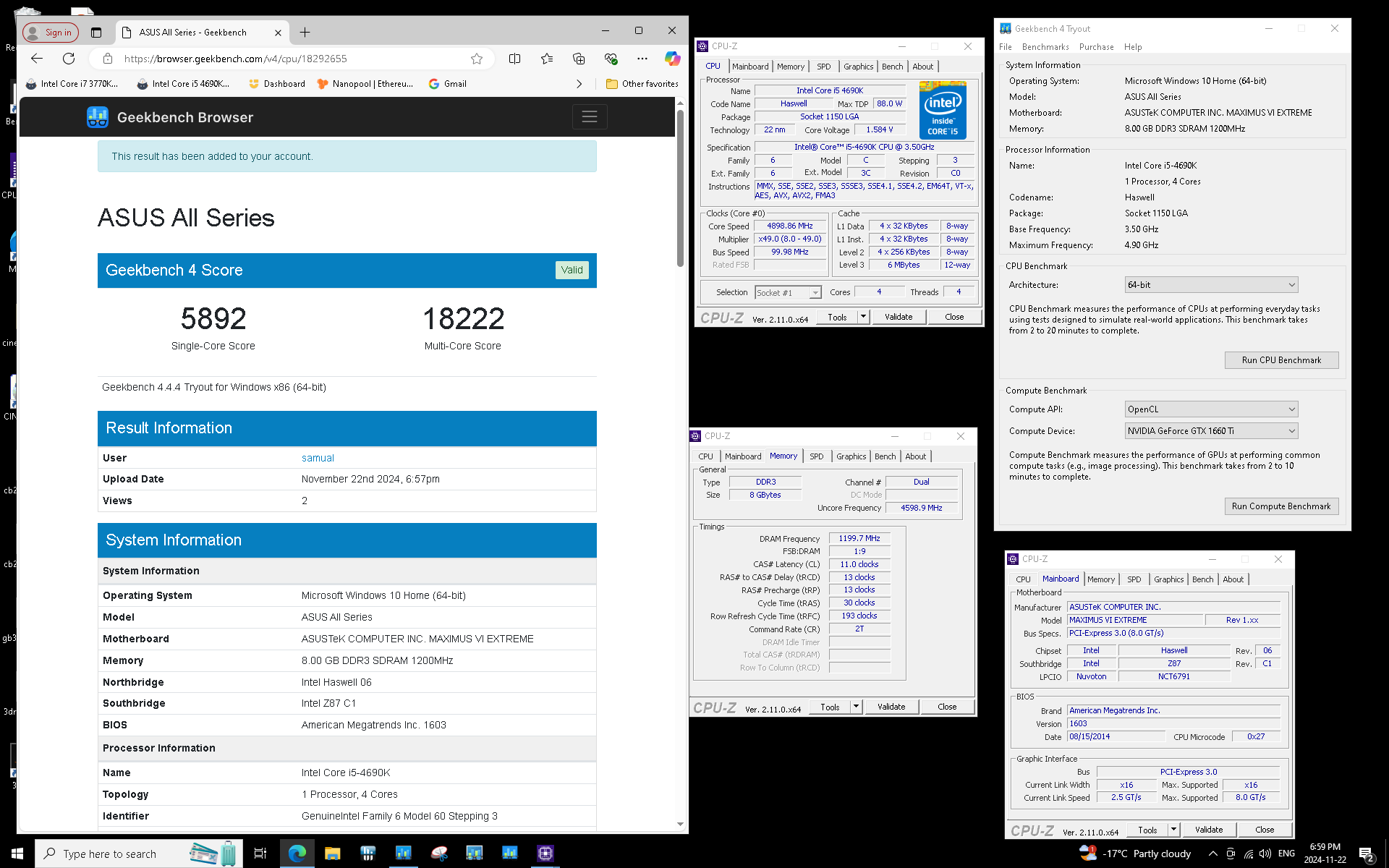Open SPD tab in Memory CPU-Z window
The image size is (1389, 868).
pos(816,456)
